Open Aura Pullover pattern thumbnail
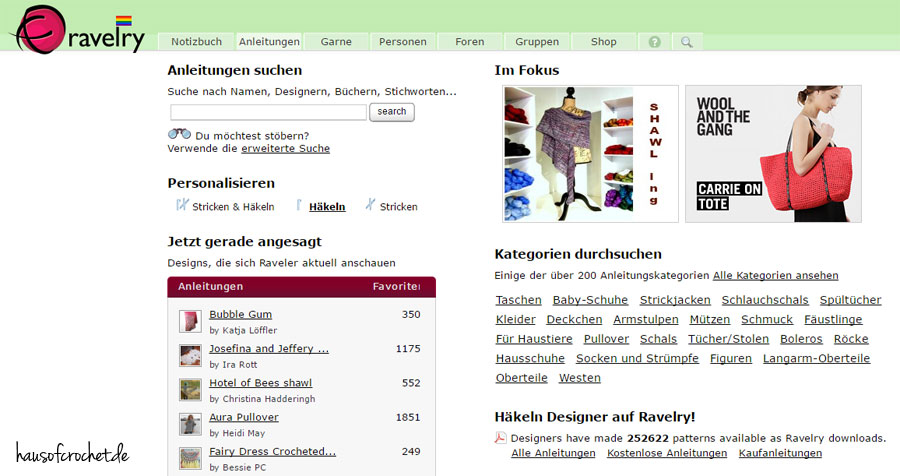This screenshot has height=476, width=900. 190,424
